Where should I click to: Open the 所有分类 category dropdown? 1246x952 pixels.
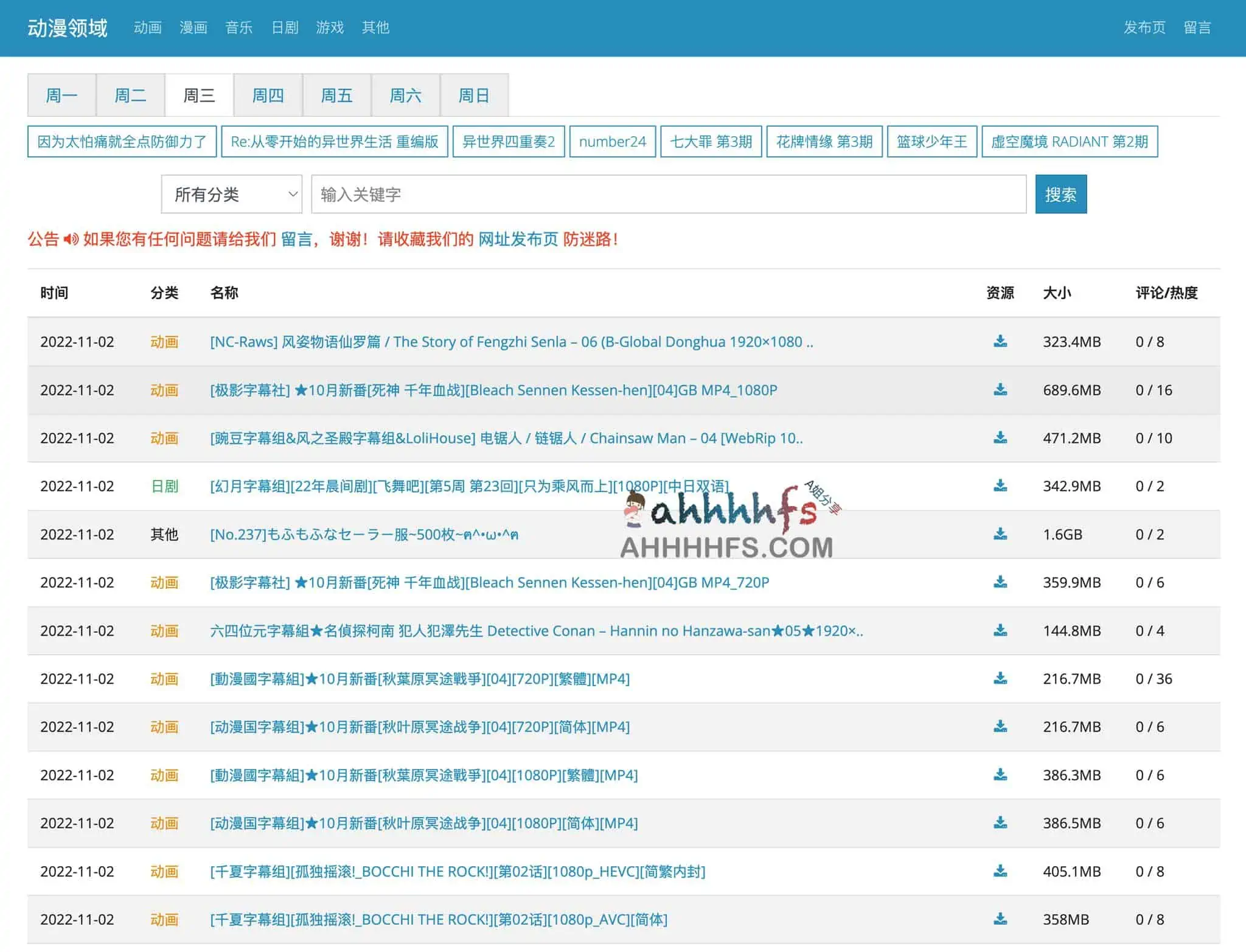[x=231, y=195]
